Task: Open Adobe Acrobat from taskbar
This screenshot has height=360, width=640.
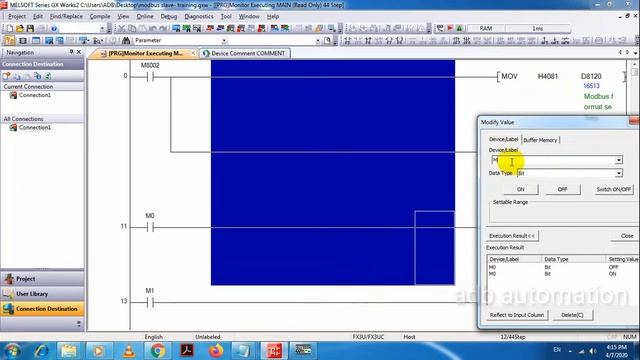Action: (x=187, y=351)
